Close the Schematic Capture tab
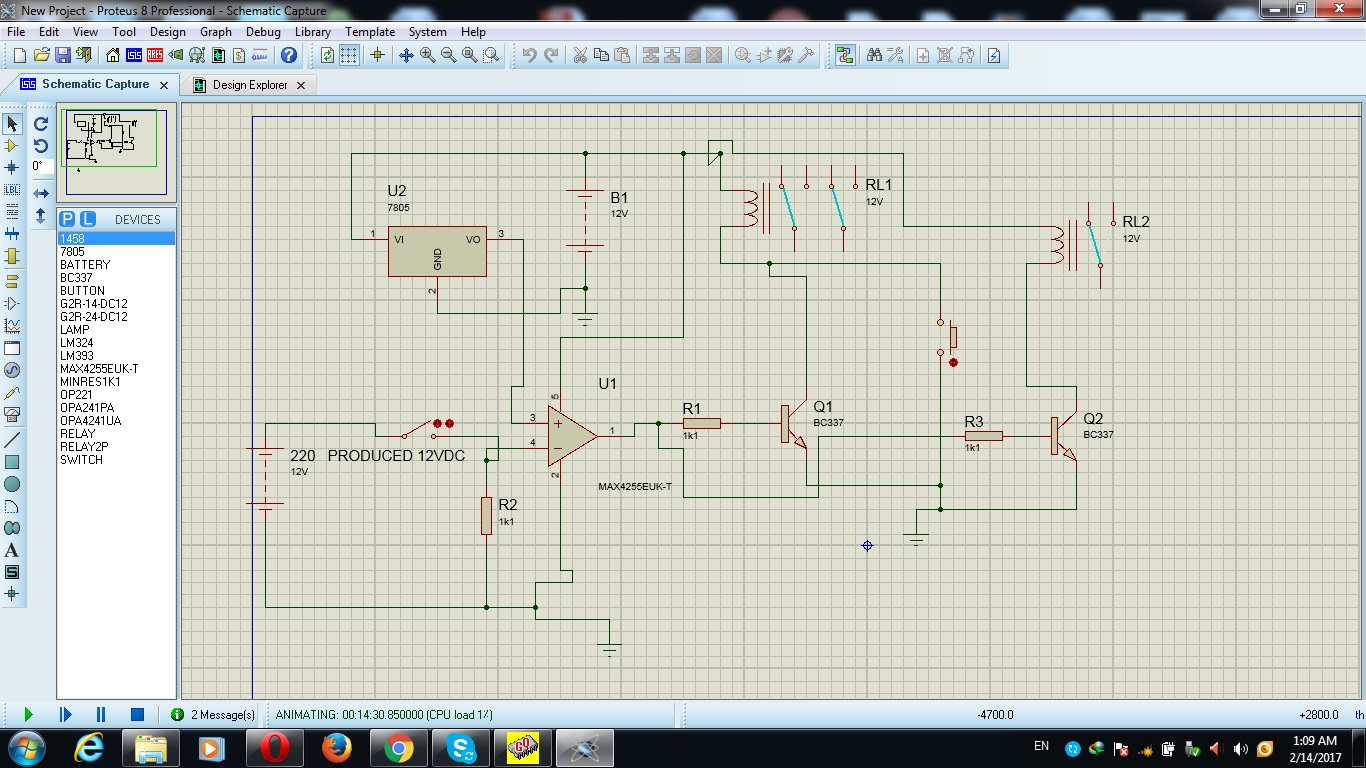 pos(164,85)
